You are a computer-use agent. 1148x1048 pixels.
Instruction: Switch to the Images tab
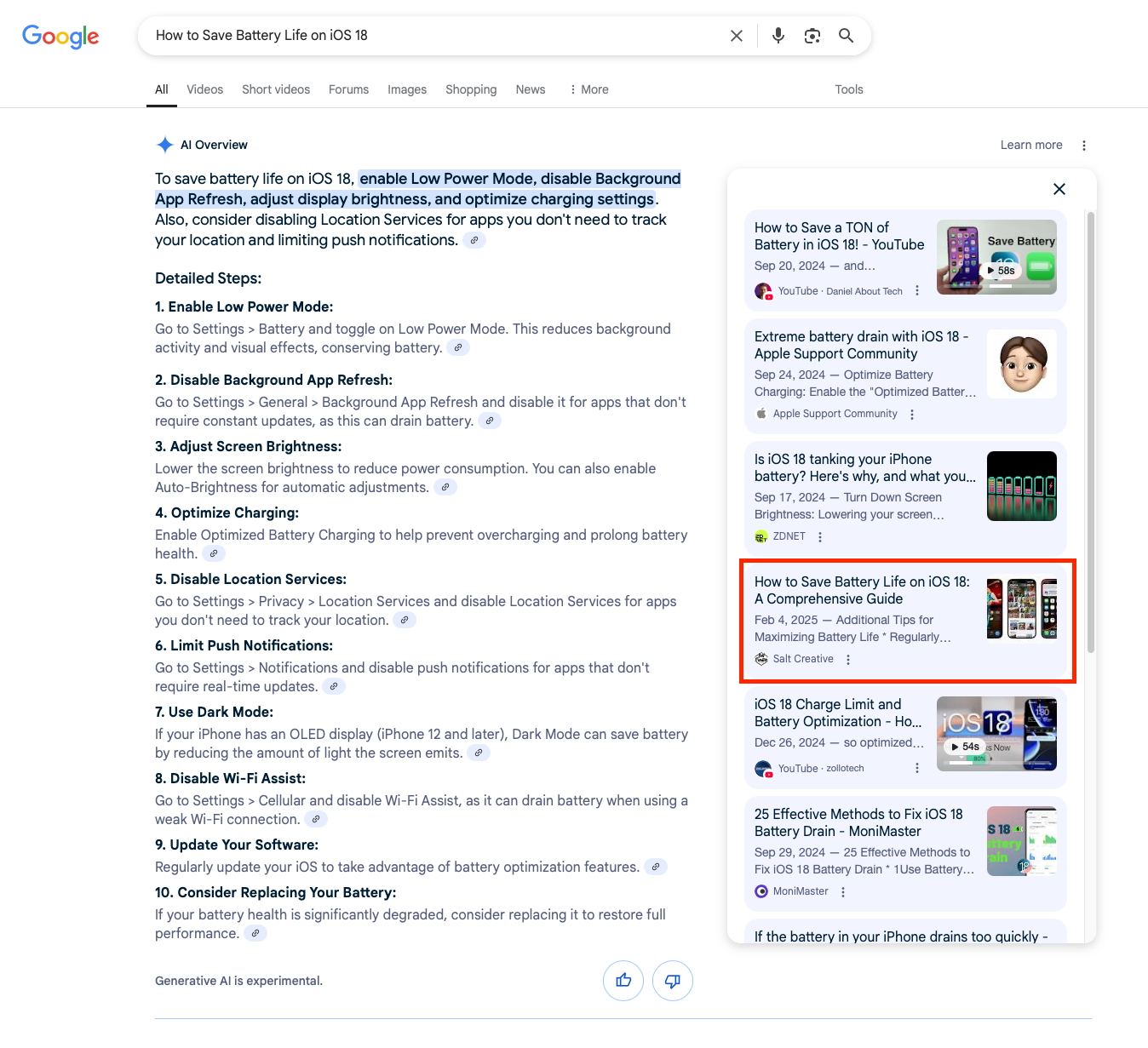(407, 89)
